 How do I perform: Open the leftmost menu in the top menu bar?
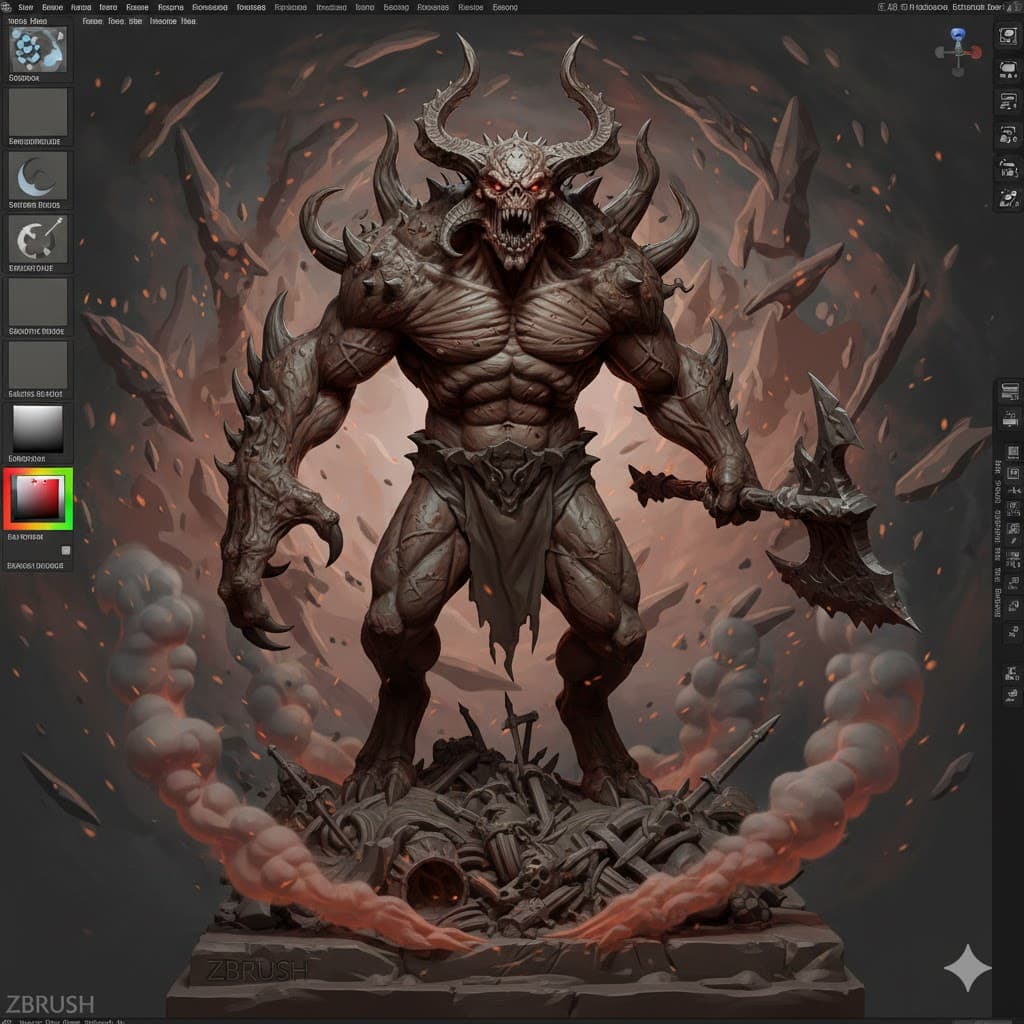click(x=27, y=7)
